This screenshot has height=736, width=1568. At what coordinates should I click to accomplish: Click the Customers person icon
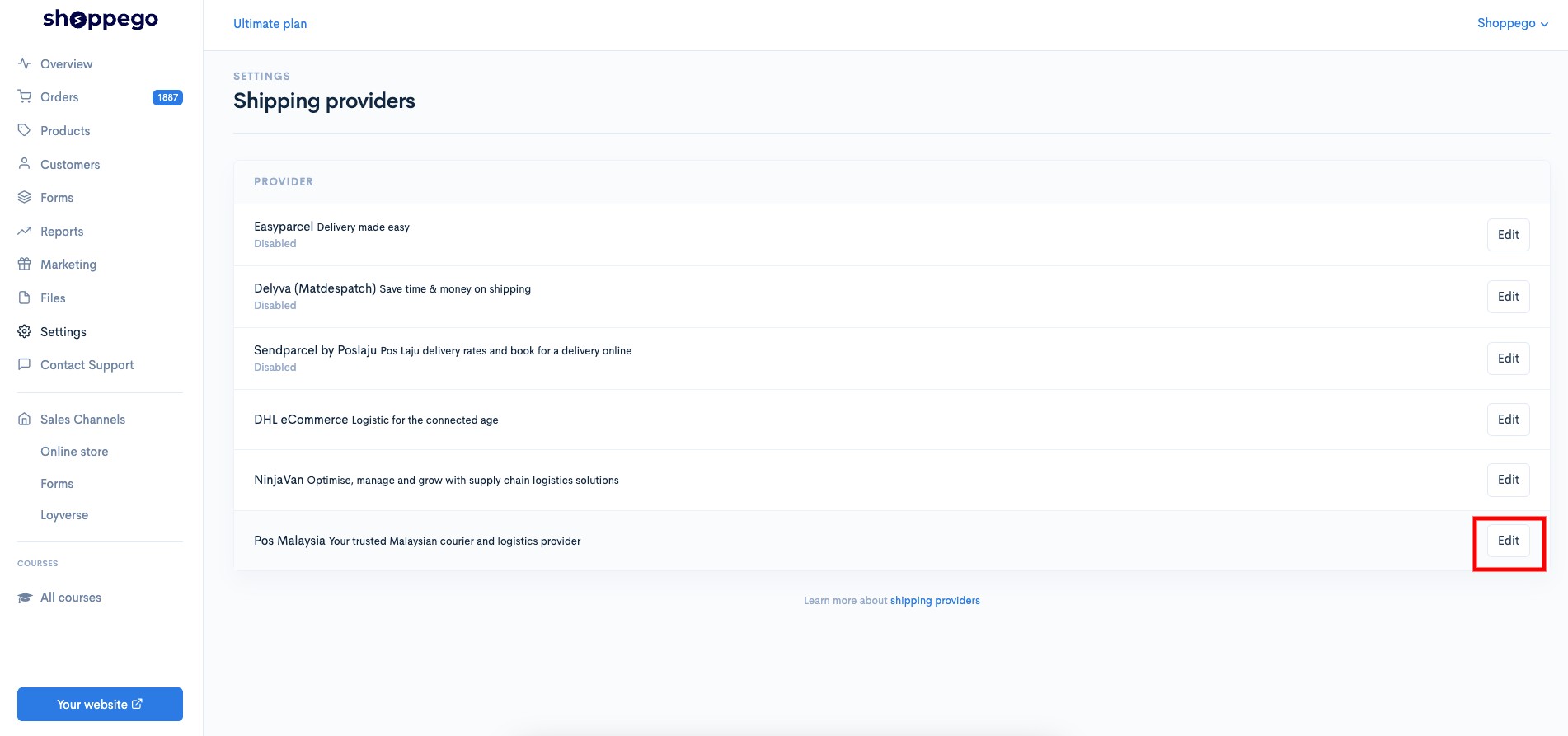(25, 164)
